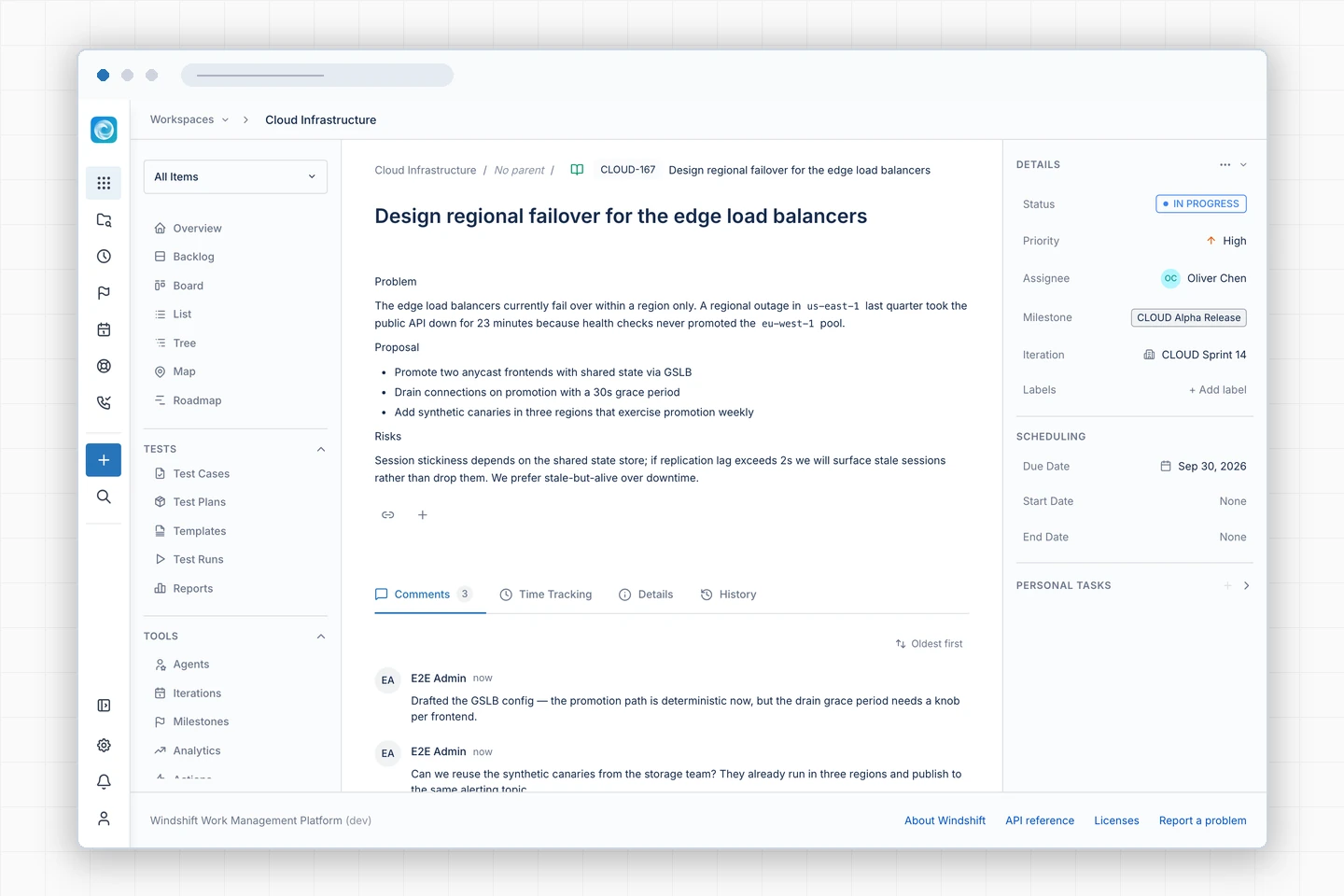Click the flag icon in left rail
The image size is (1344, 896).
point(104,293)
